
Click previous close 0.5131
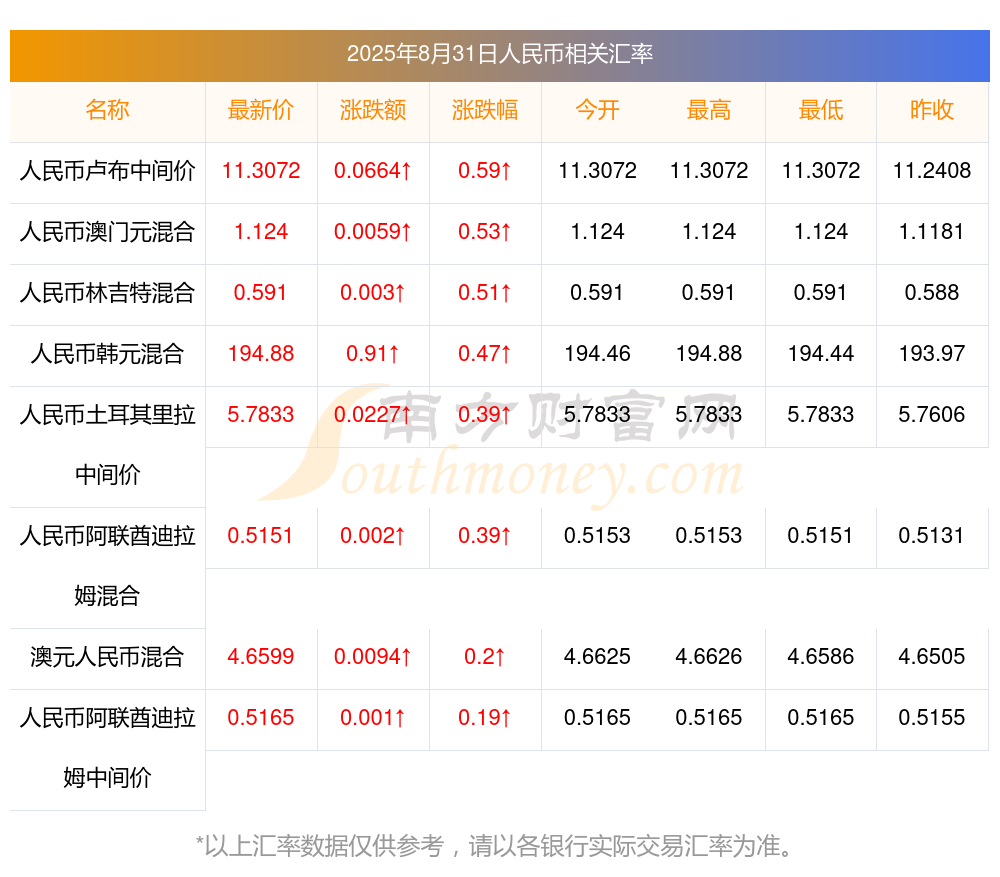(932, 535)
